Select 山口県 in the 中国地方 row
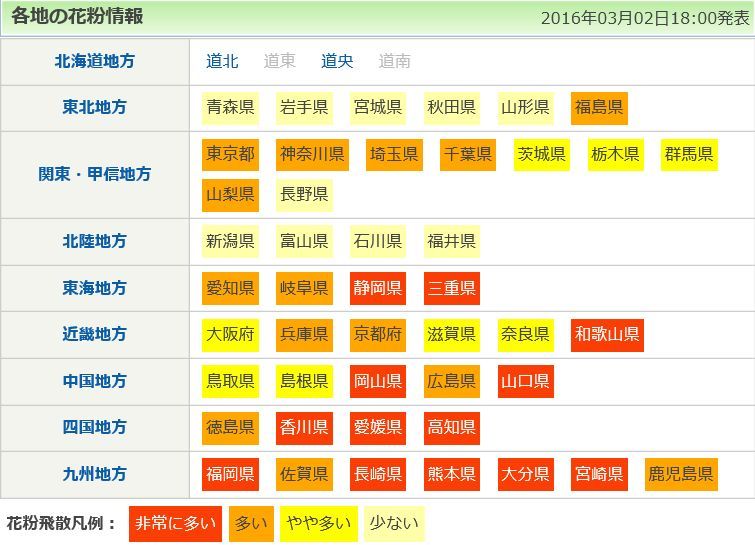 [x=526, y=381]
